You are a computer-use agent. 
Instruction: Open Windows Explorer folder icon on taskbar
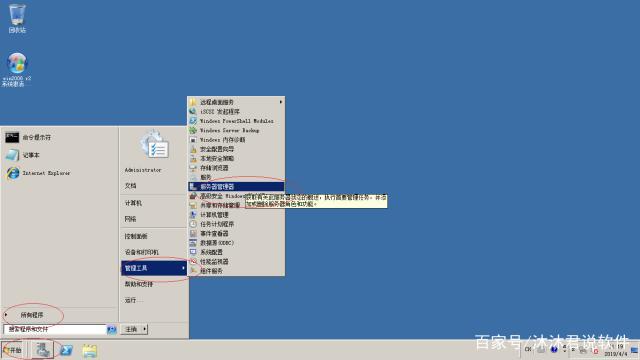[89, 351]
